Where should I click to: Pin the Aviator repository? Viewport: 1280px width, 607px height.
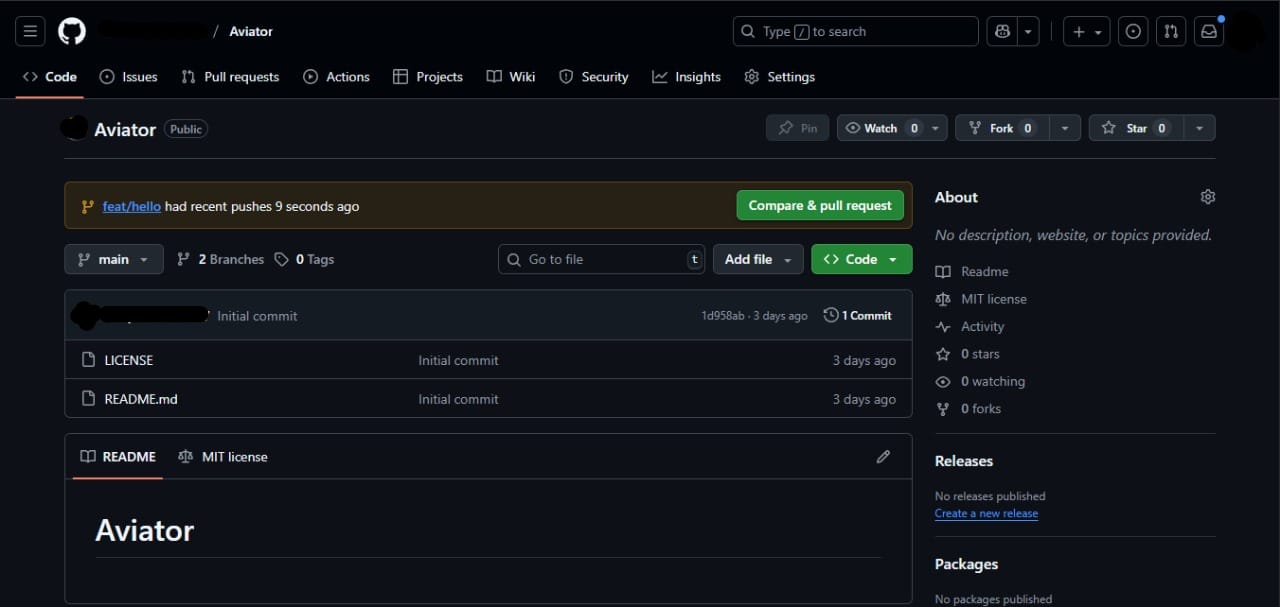tap(797, 128)
